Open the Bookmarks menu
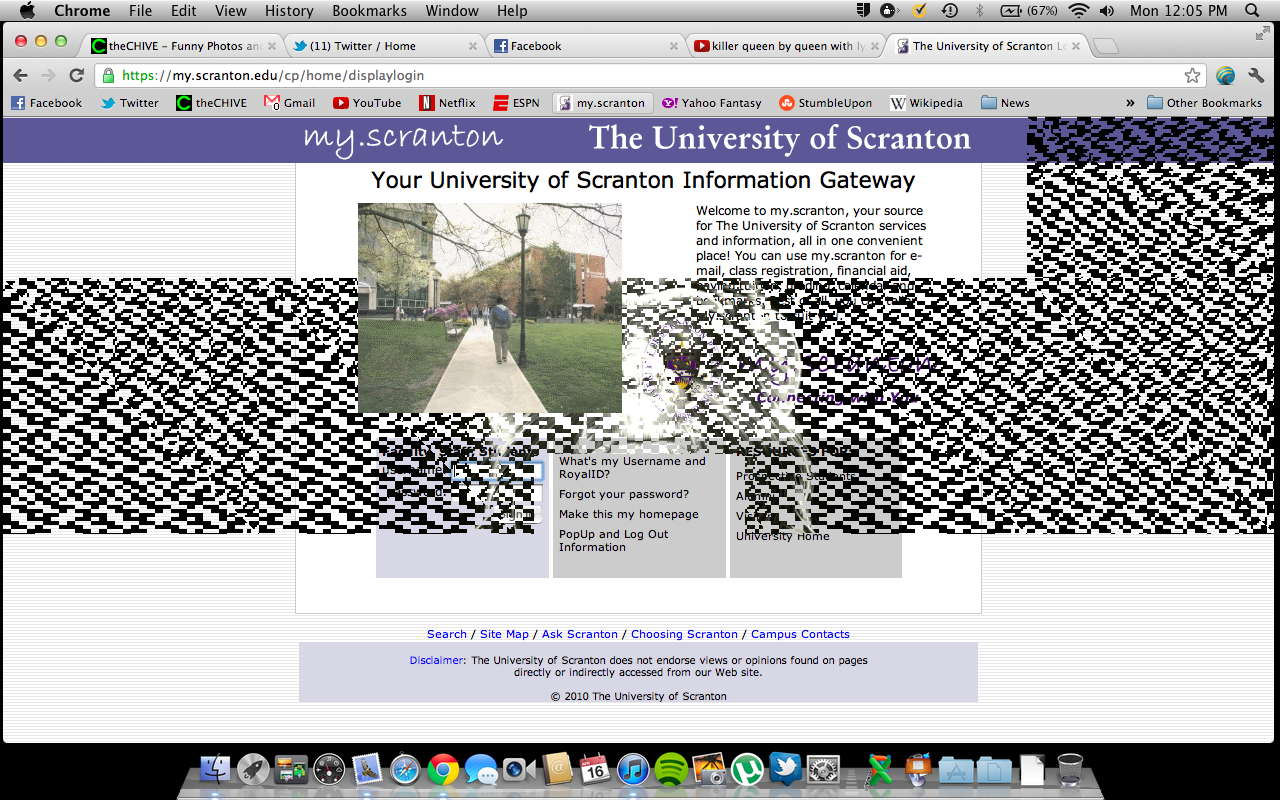Screen dimensions: 1280x800 pyautogui.click(x=369, y=11)
